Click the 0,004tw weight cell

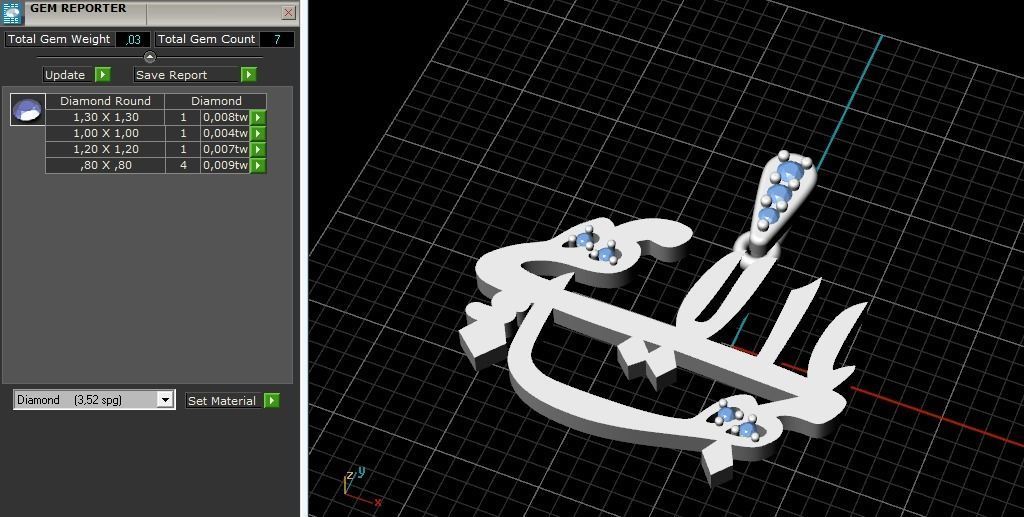point(225,133)
